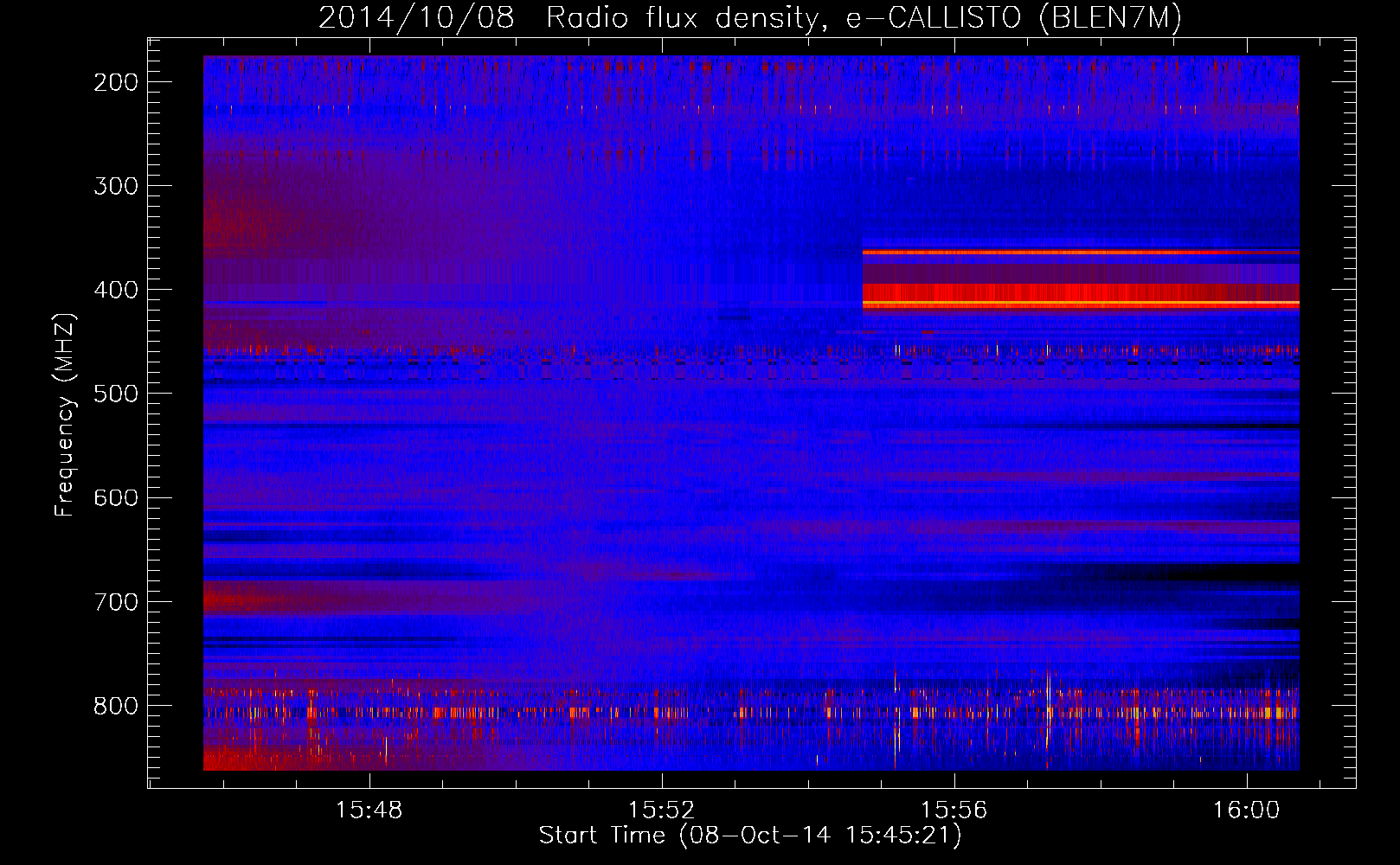The height and width of the screenshot is (865, 1400).
Task: Select the 500 frequency tick label
Action: click(x=116, y=394)
